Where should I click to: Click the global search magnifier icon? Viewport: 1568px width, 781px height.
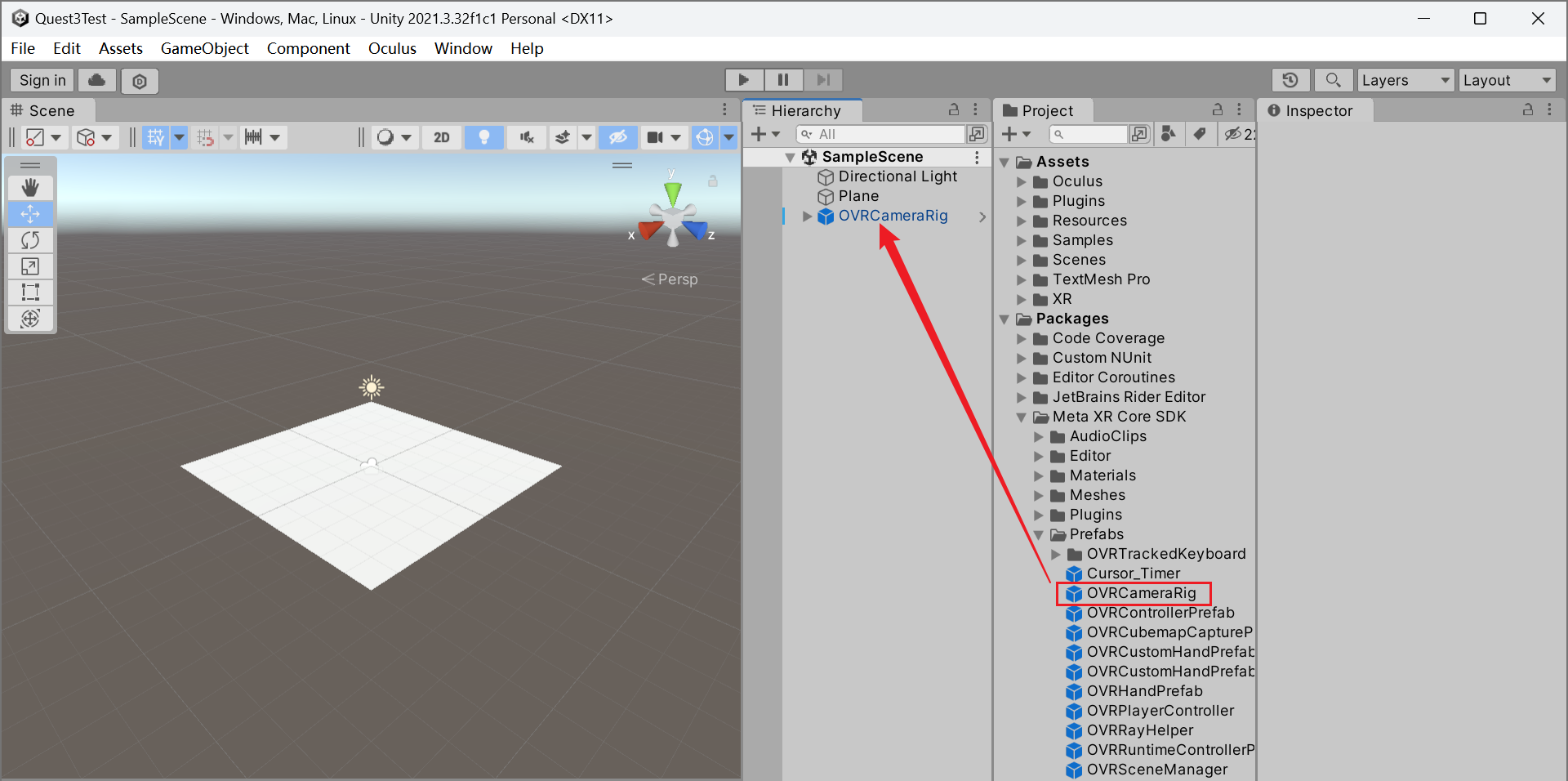[1333, 80]
